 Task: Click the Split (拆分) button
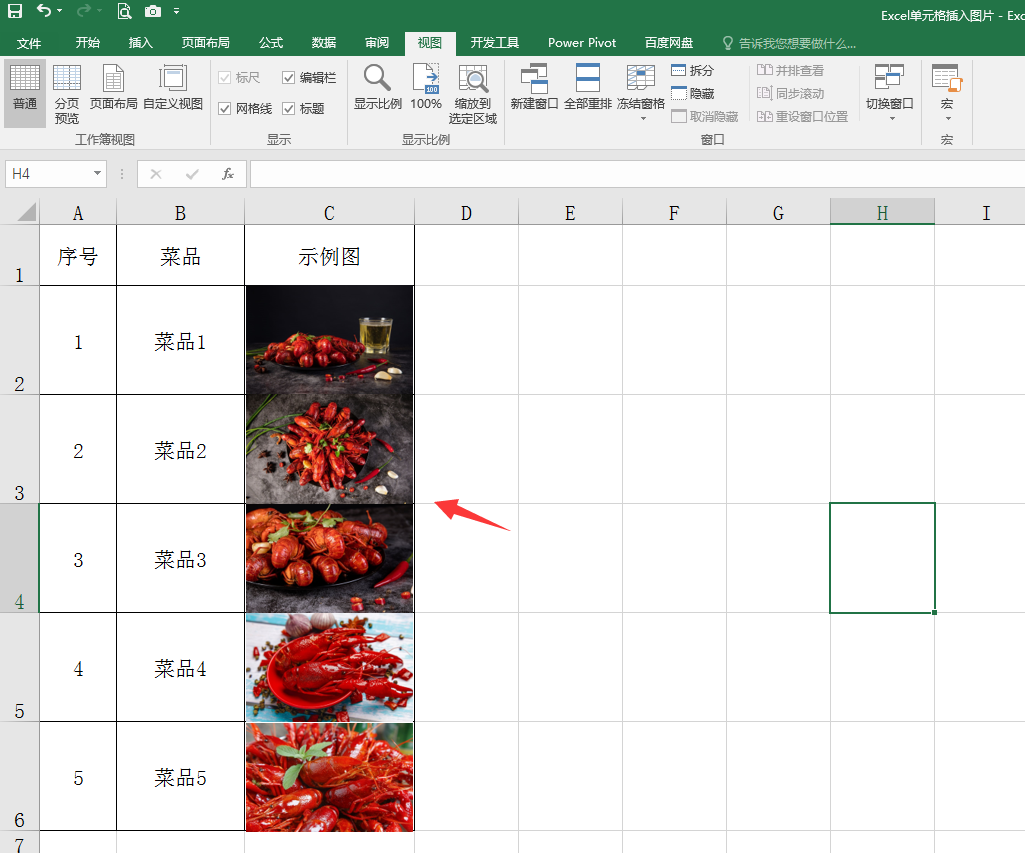[x=693, y=71]
